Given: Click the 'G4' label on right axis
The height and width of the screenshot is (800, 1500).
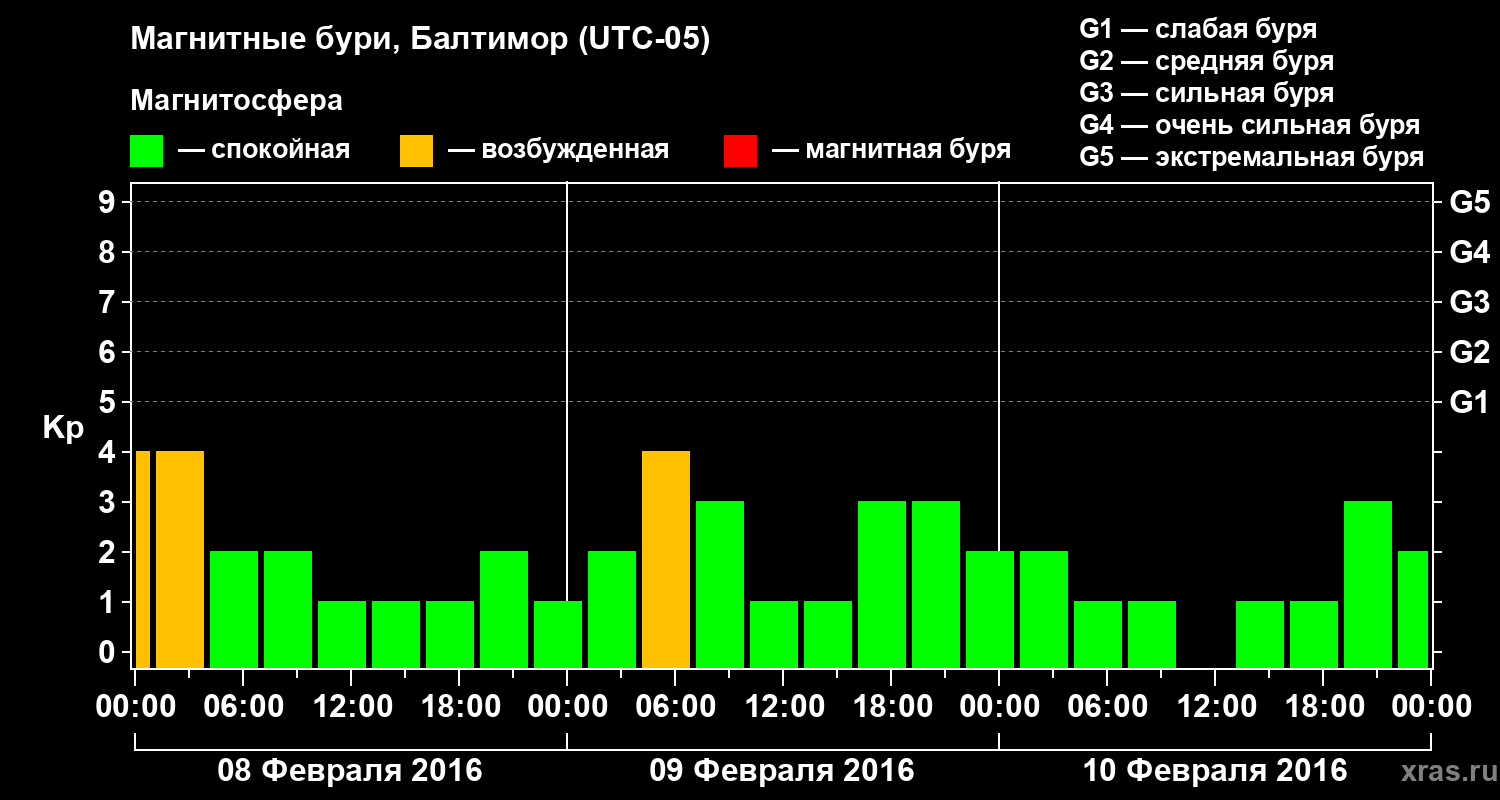Looking at the screenshot, I should [1469, 252].
